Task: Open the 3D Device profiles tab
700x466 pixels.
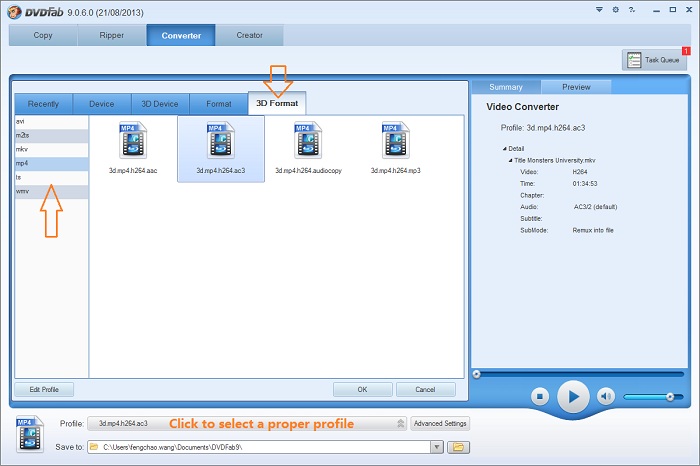Action: tap(160, 104)
